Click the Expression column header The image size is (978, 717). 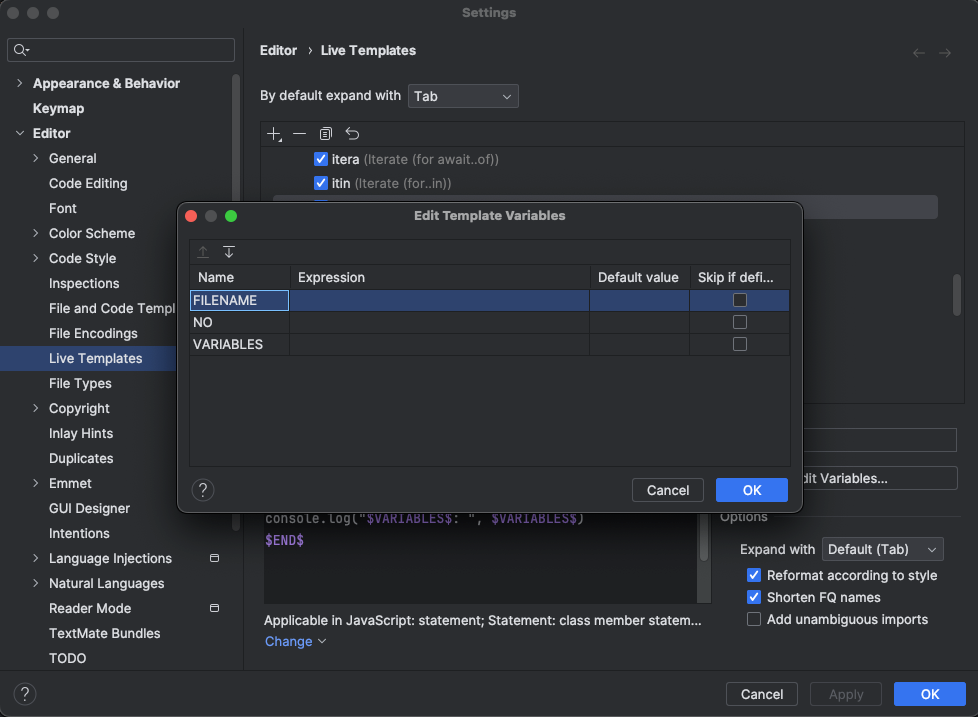[x=440, y=277]
